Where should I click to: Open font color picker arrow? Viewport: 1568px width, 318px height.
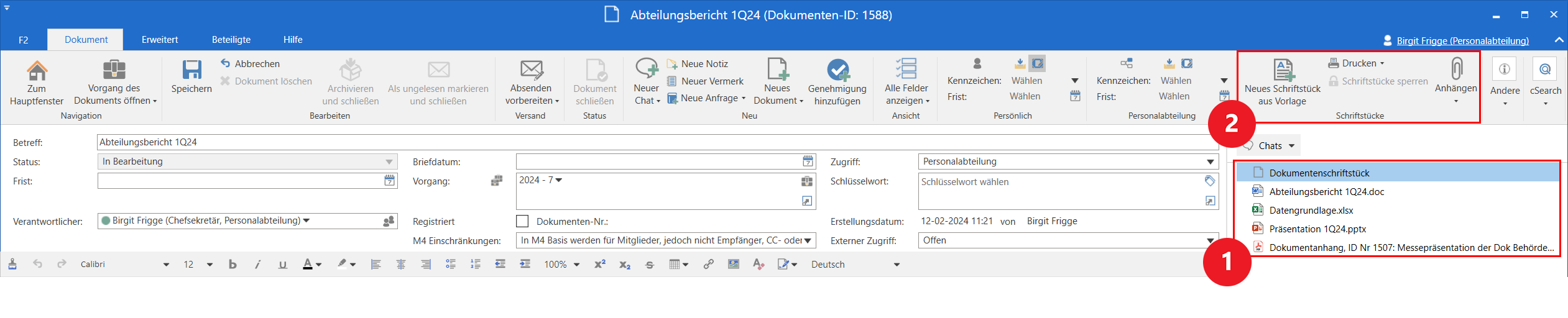click(x=319, y=265)
